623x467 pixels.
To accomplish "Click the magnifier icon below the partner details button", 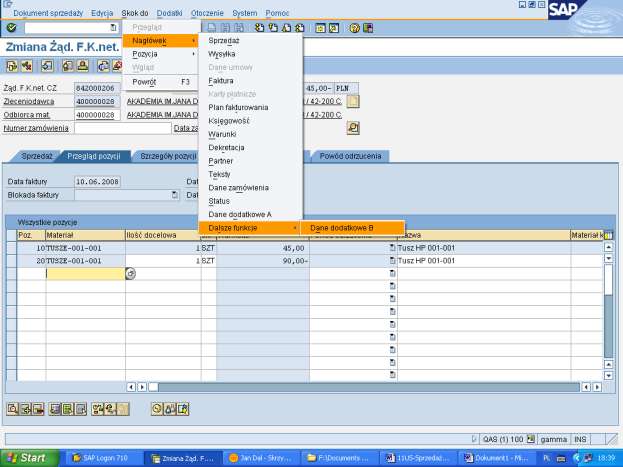I will 353,128.
